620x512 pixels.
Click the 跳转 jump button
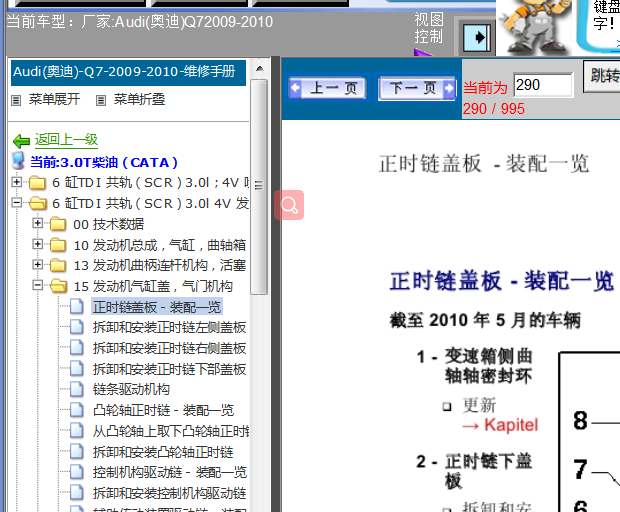[602, 76]
